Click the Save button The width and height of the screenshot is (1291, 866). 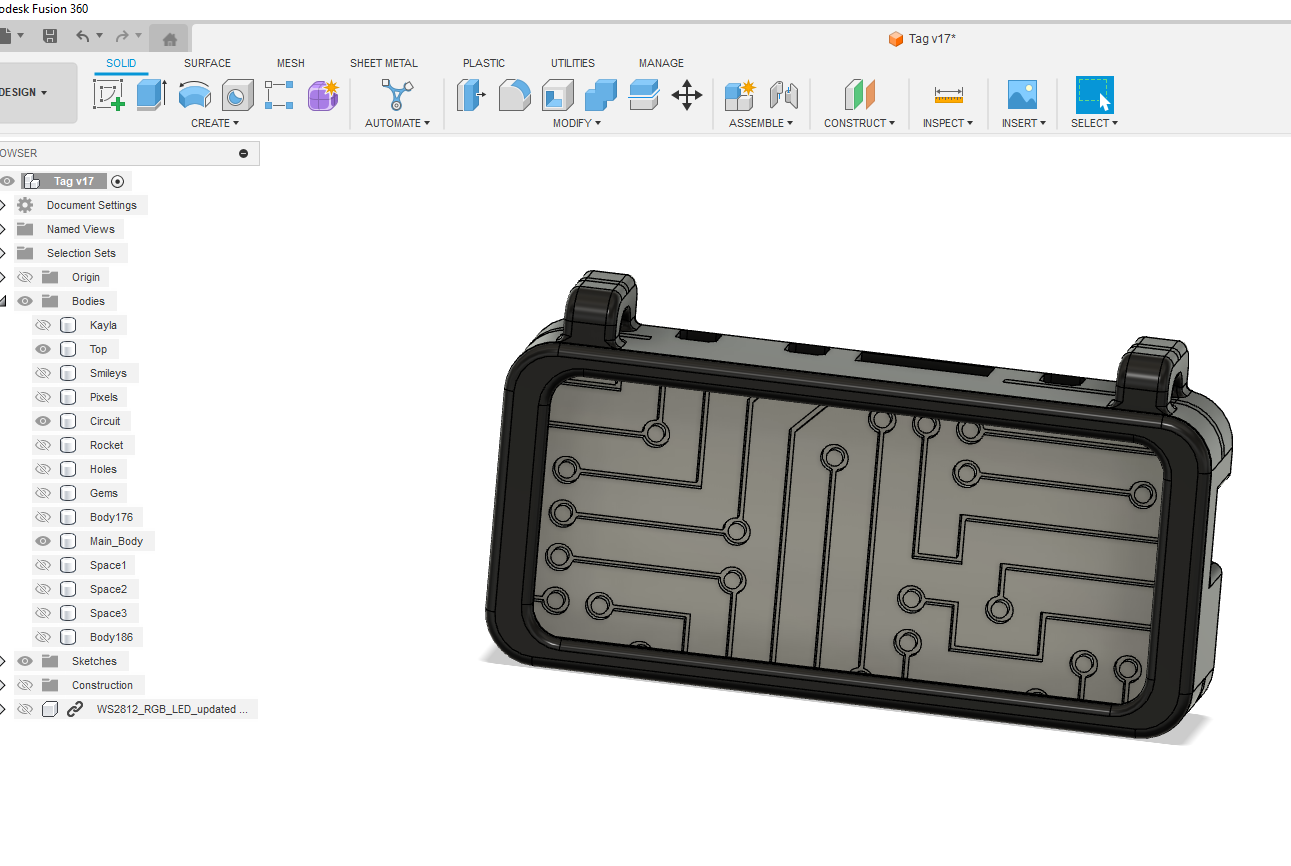[49, 35]
